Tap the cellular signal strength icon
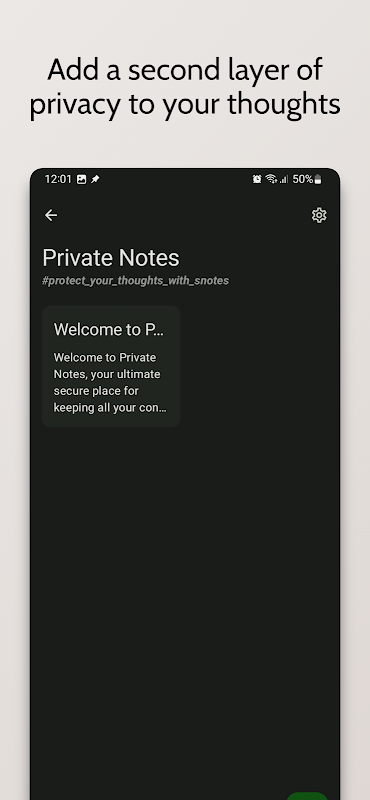 [x=284, y=179]
